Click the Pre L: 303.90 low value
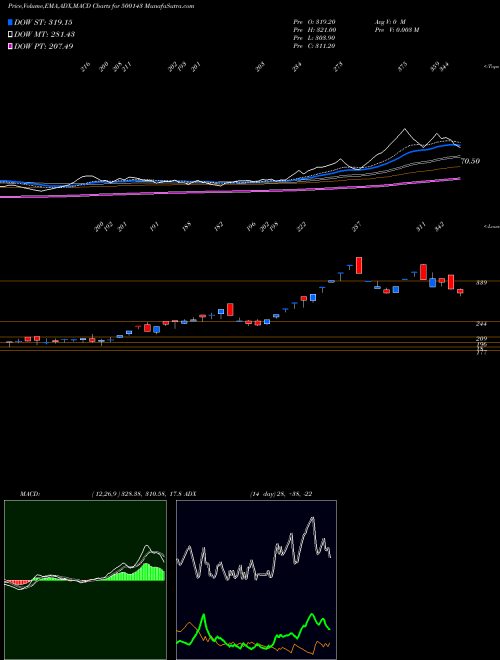This screenshot has width=500, height=660. pos(314,38)
